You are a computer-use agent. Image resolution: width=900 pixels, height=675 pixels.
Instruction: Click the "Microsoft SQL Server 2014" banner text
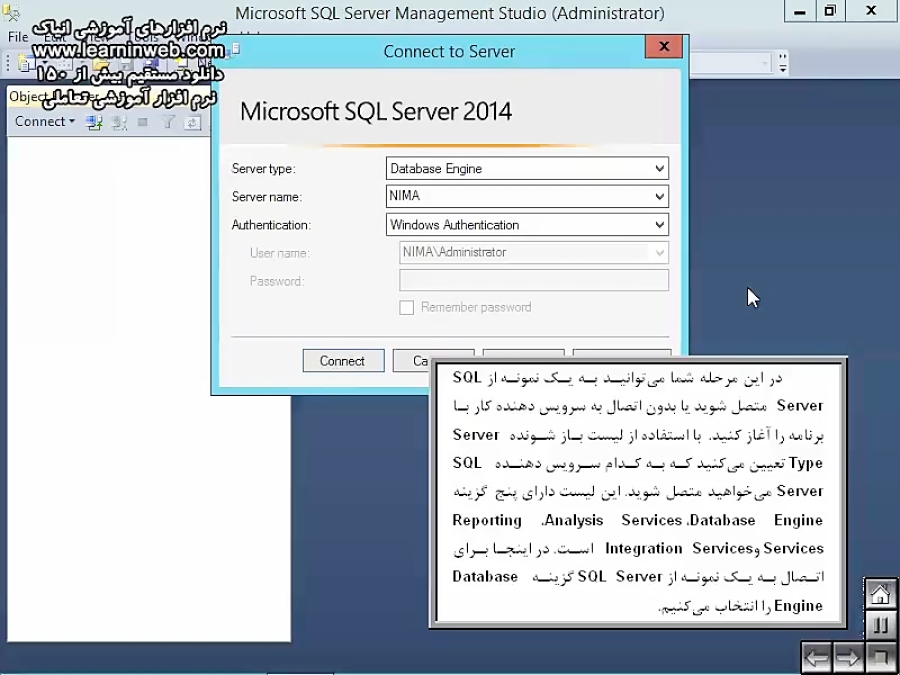[375, 111]
